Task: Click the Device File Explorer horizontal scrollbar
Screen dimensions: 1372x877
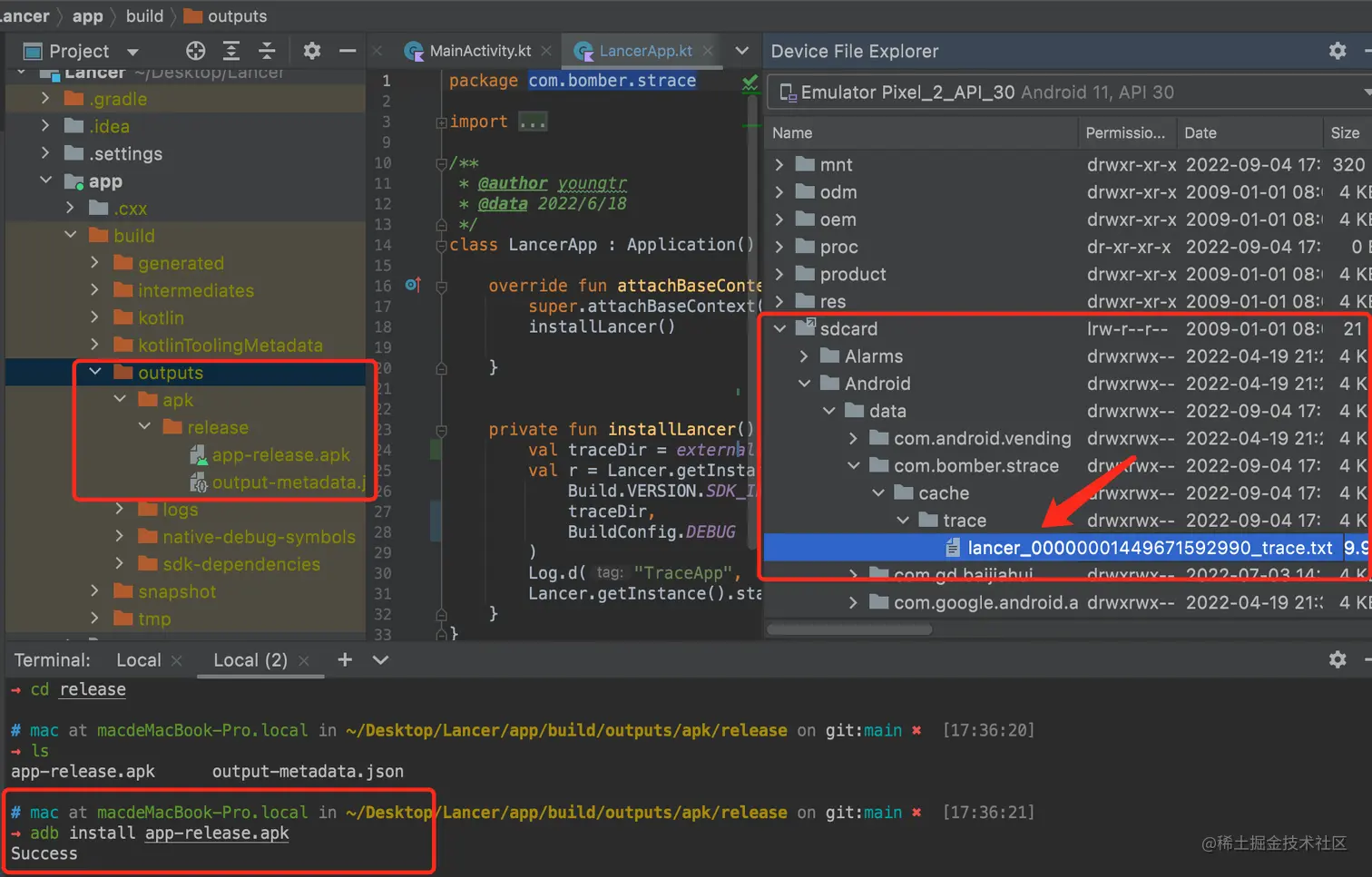Action: tap(849, 629)
